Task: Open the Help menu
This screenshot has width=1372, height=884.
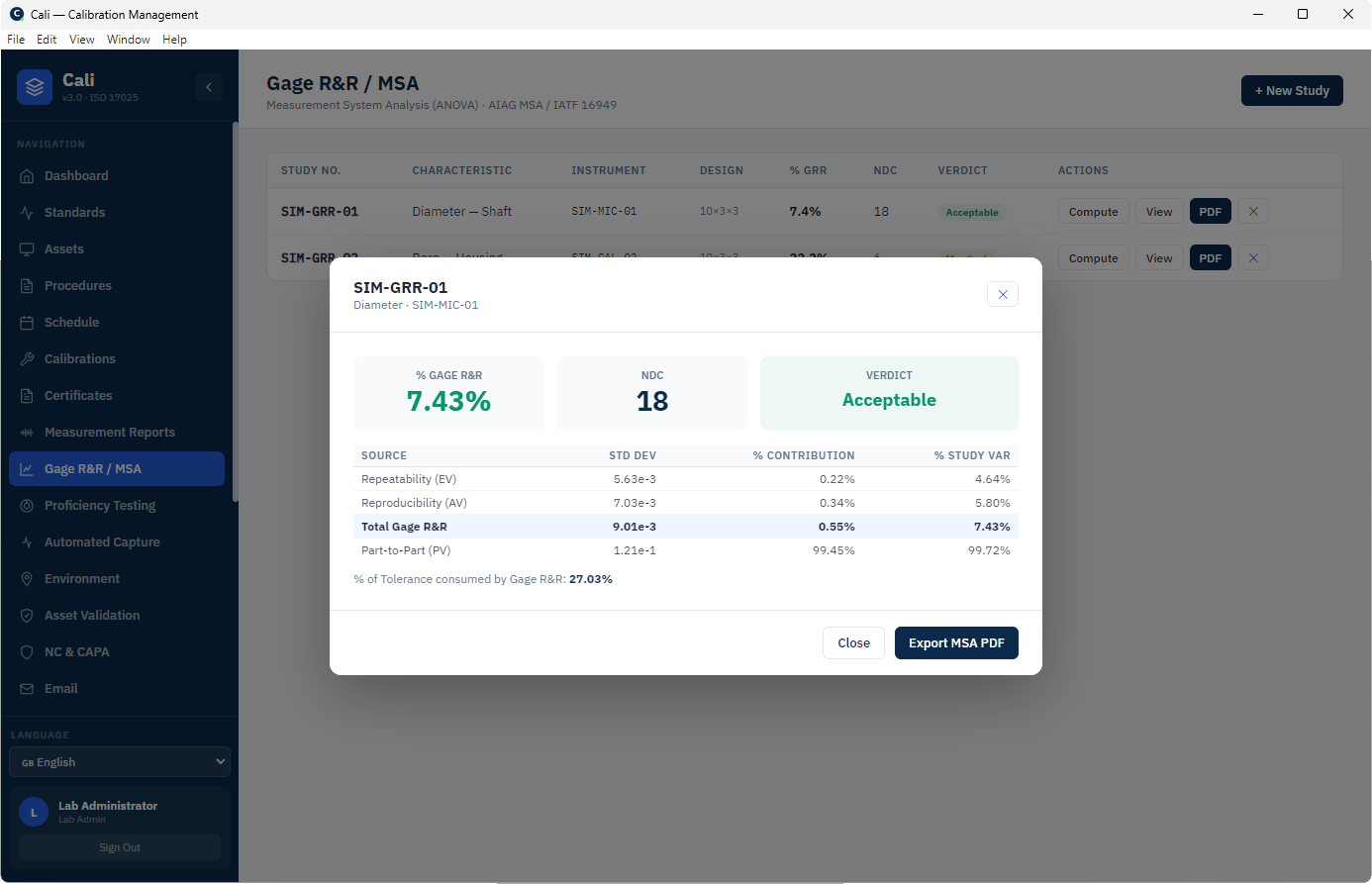Action: click(174, 40)
